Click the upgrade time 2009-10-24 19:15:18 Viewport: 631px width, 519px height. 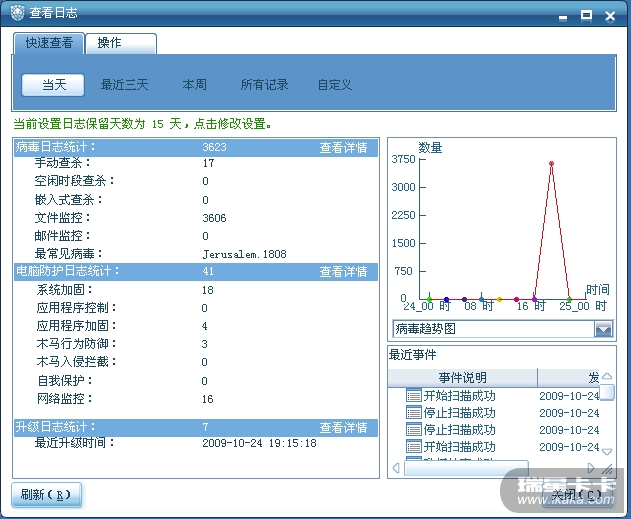pyautogui.click(x=259, y=443)
